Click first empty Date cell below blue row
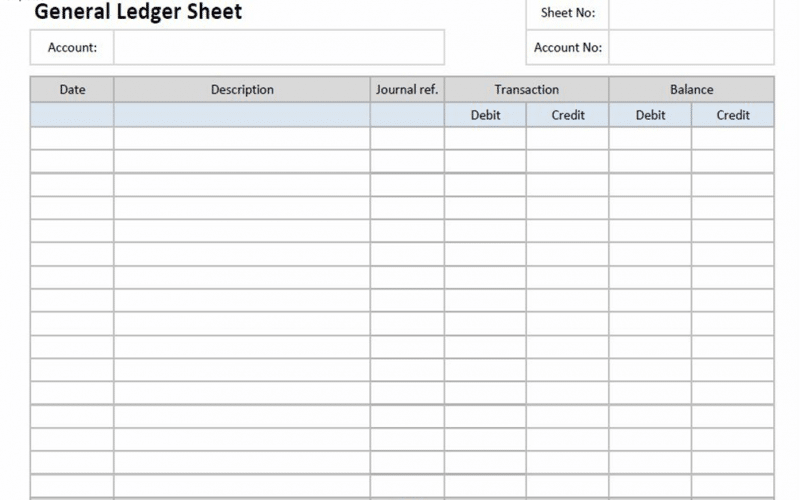Screen dimensions: 800x500 point(72,138)
